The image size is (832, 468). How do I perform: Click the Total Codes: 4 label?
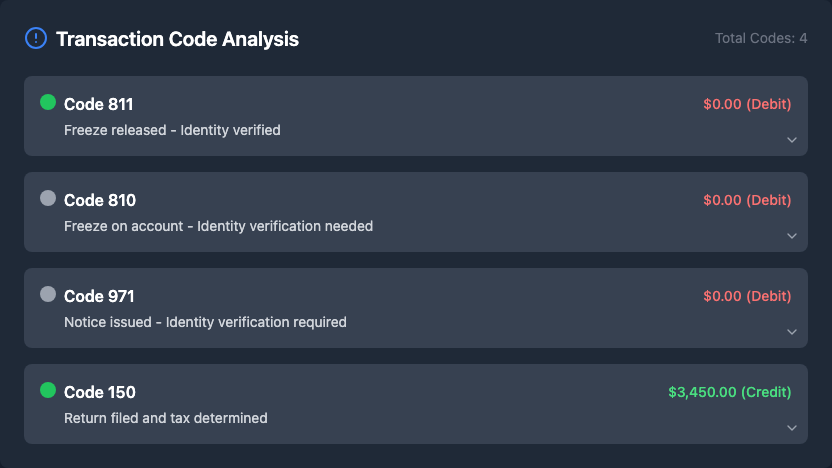coord(761,39)
